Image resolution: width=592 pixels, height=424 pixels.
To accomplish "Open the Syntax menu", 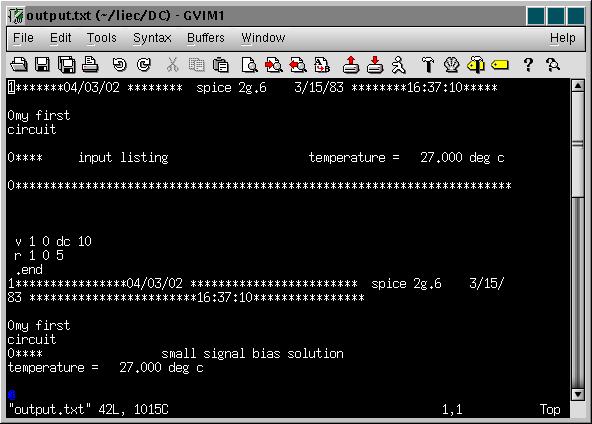I will click(x=152, y=38).
